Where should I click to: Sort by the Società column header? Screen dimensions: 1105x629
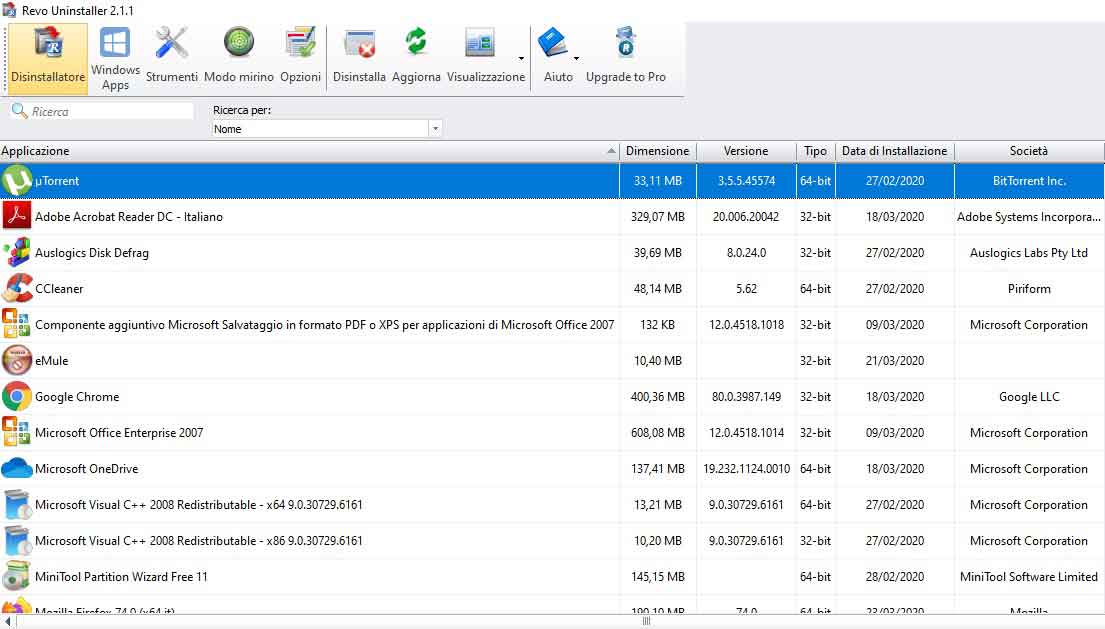1029,151
